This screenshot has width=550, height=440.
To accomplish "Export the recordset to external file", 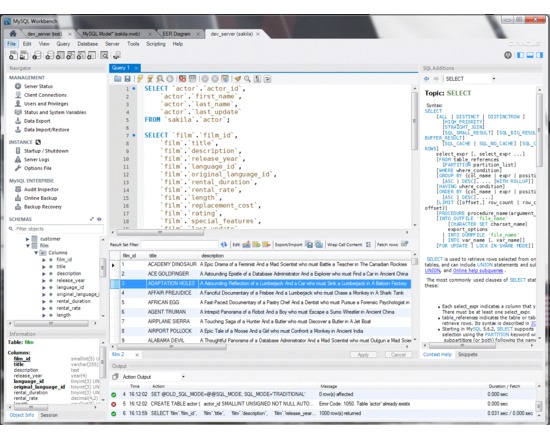I will (x=309, y=245).
